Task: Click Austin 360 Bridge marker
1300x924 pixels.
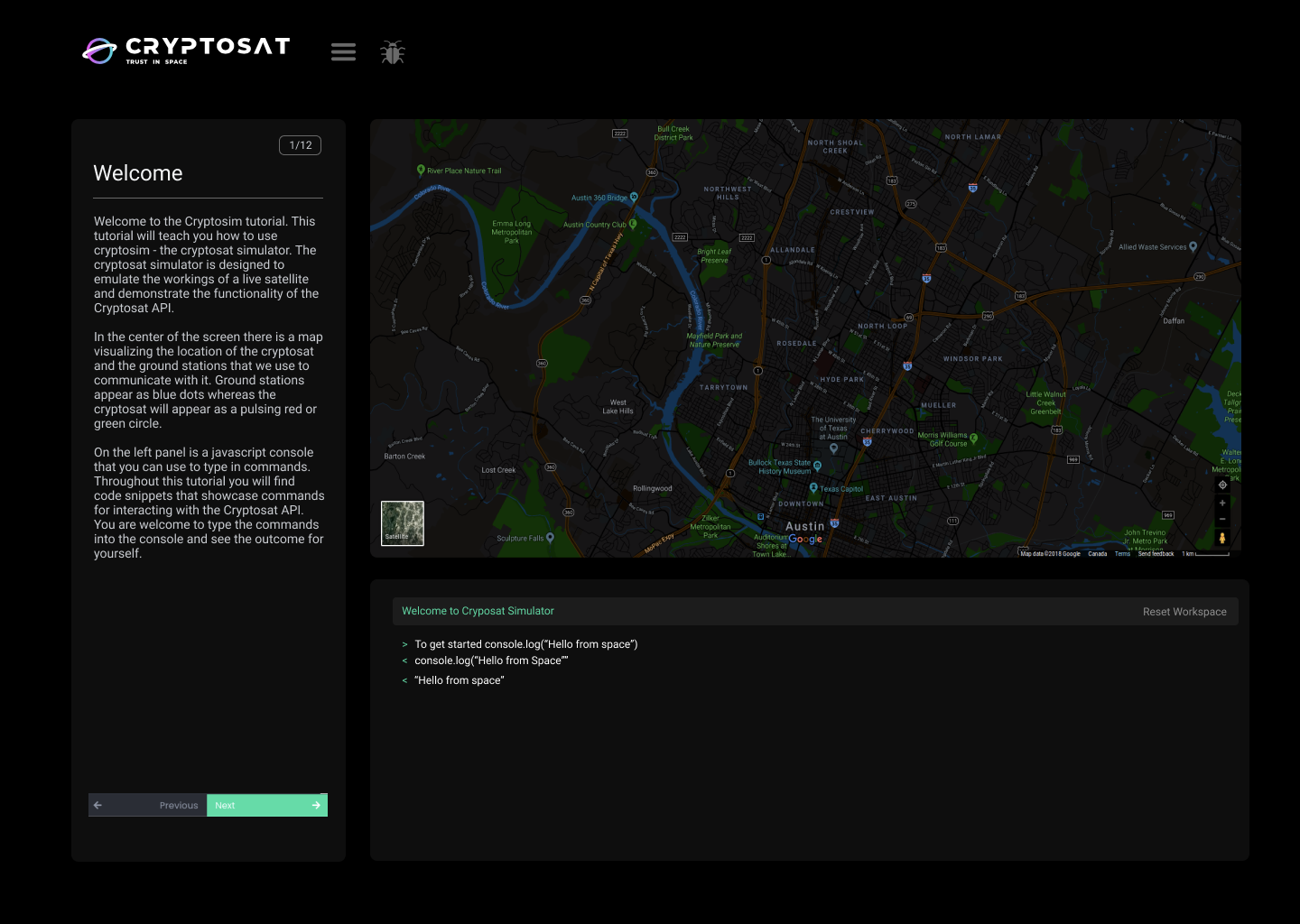Action: pos(634,197)
